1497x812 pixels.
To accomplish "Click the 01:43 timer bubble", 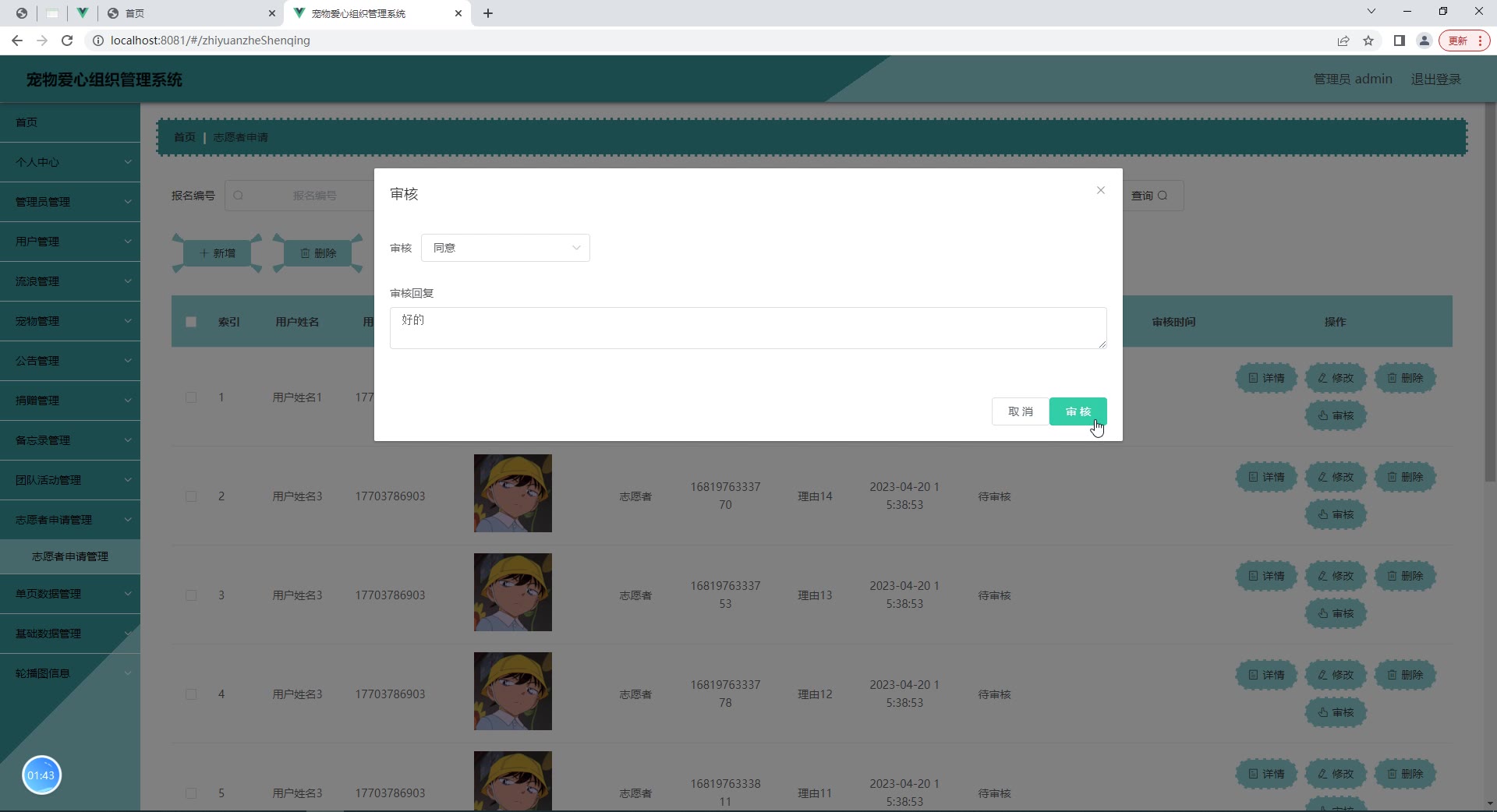I will [41, 775].
